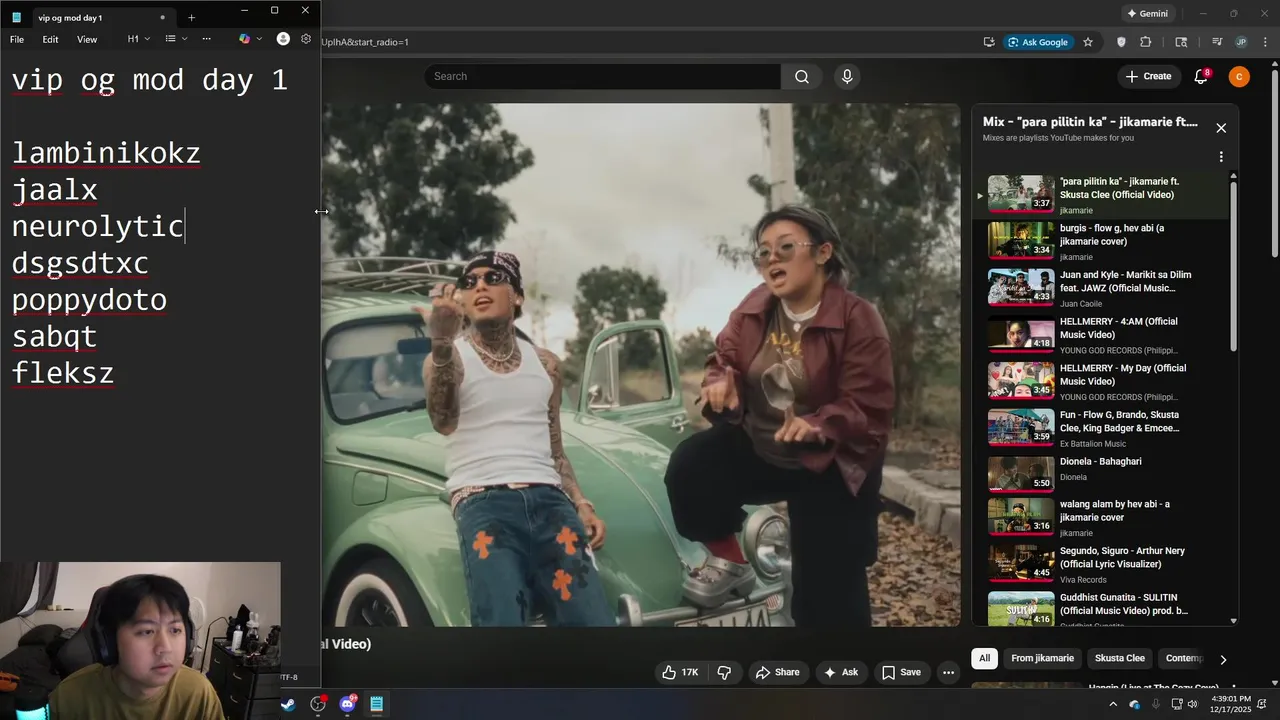Open YouTube notifications bell
1280x720 pixels.
tap(1202, 76)
